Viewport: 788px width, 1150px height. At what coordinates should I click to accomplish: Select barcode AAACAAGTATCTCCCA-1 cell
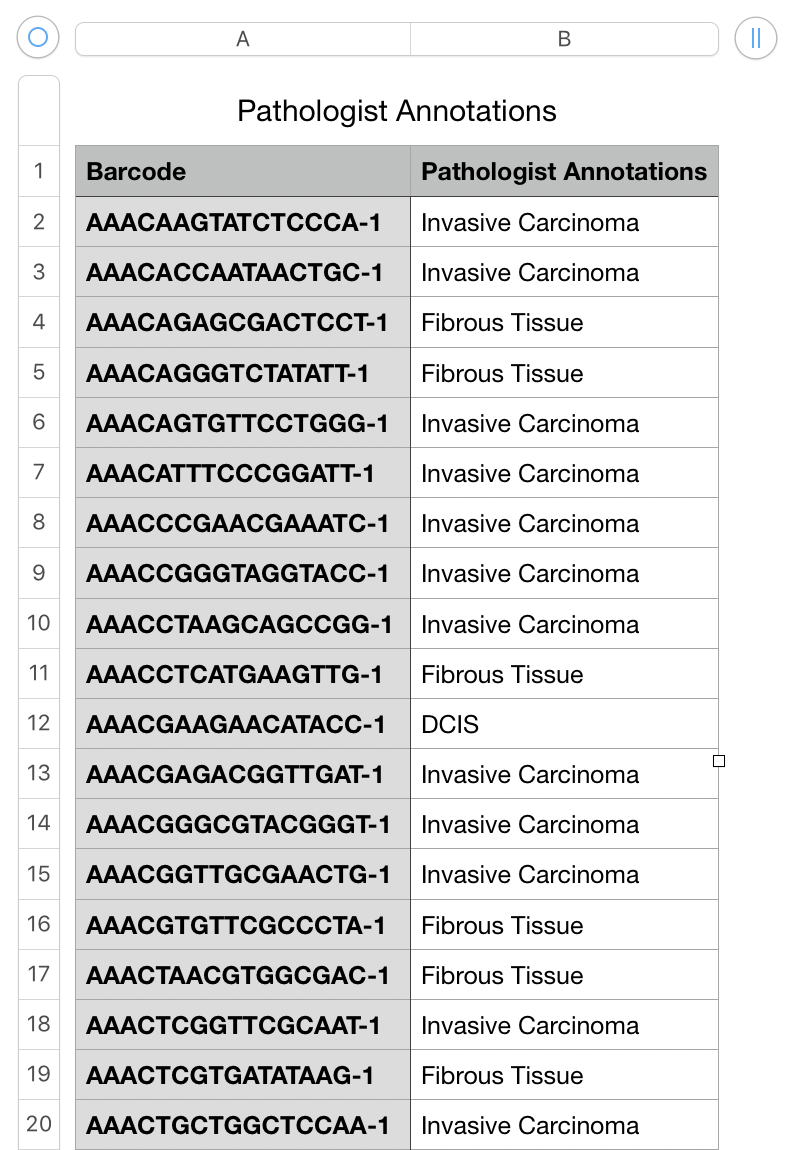pyautogui.click(x=243, y=222)
